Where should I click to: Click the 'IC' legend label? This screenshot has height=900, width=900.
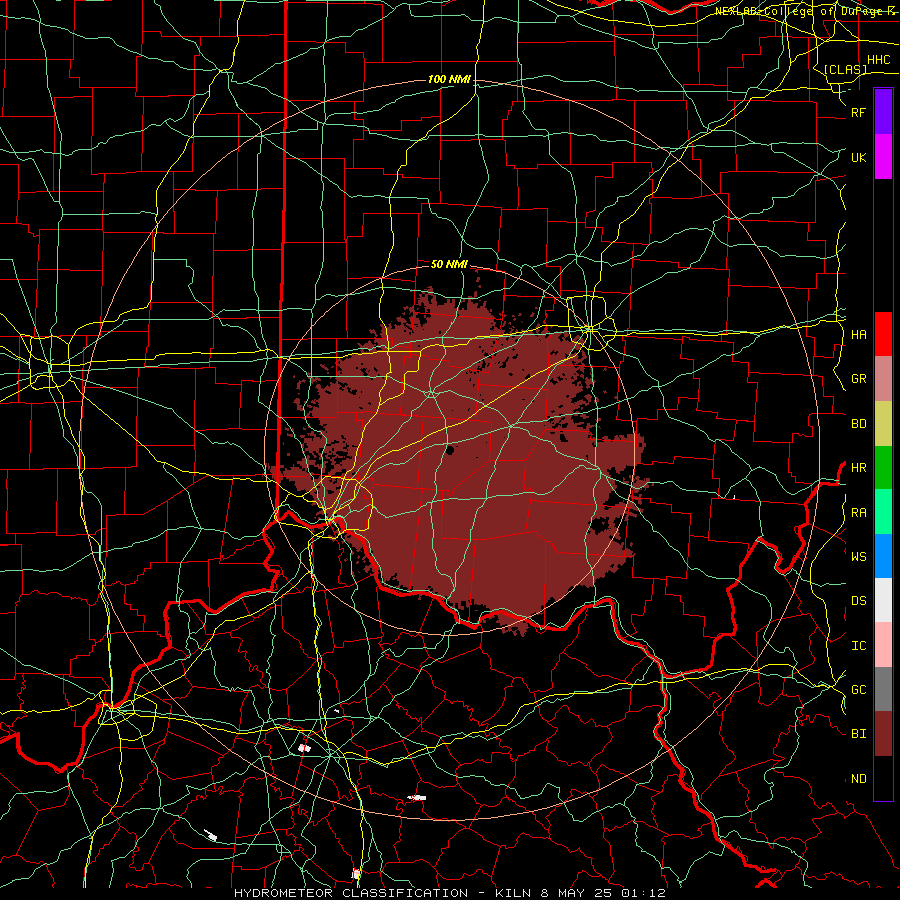[x=858, y=646]
